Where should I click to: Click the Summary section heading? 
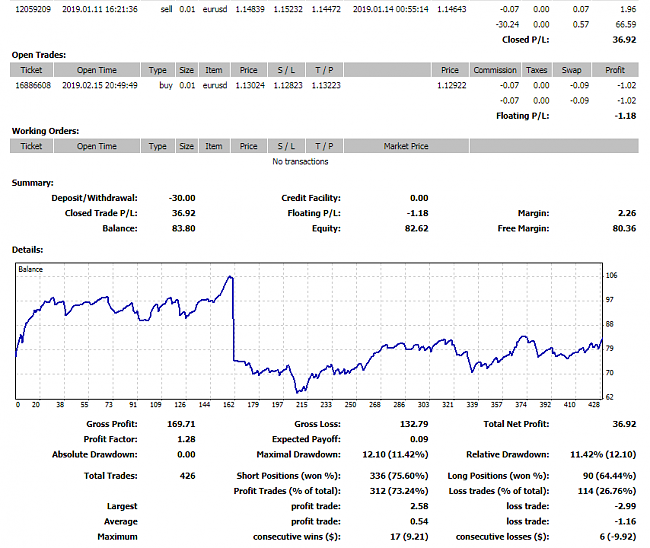coord(32,183)
